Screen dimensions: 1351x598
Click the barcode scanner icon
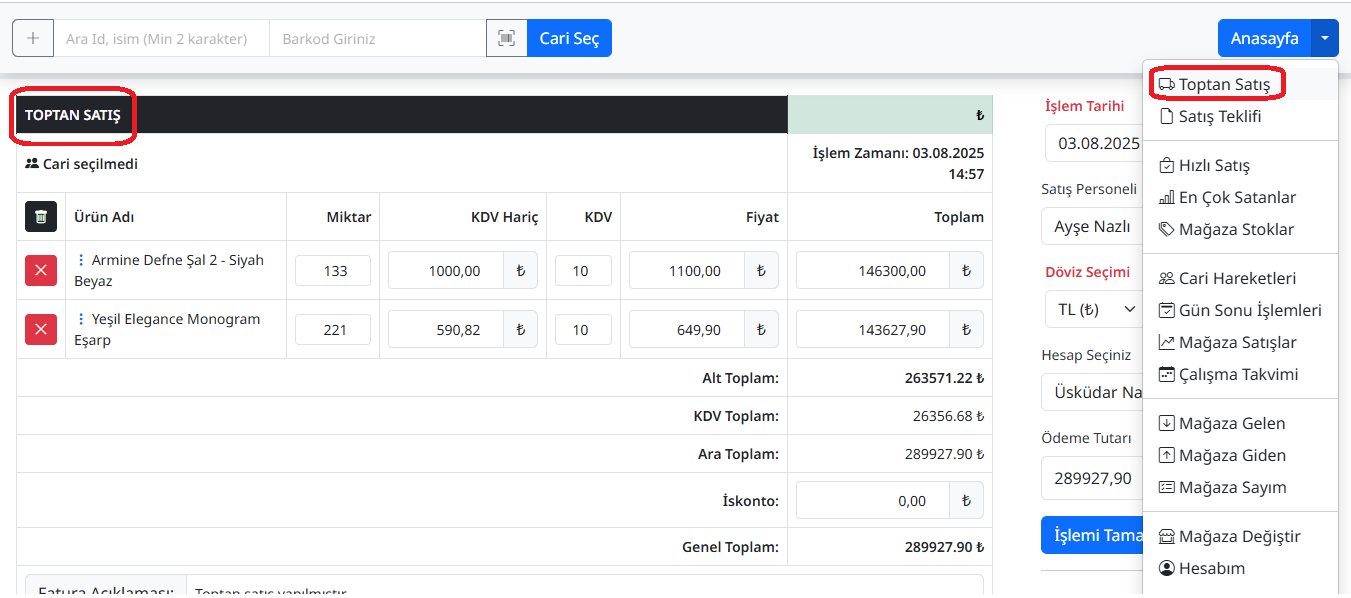pyautogui.click(x=507, y=38)
